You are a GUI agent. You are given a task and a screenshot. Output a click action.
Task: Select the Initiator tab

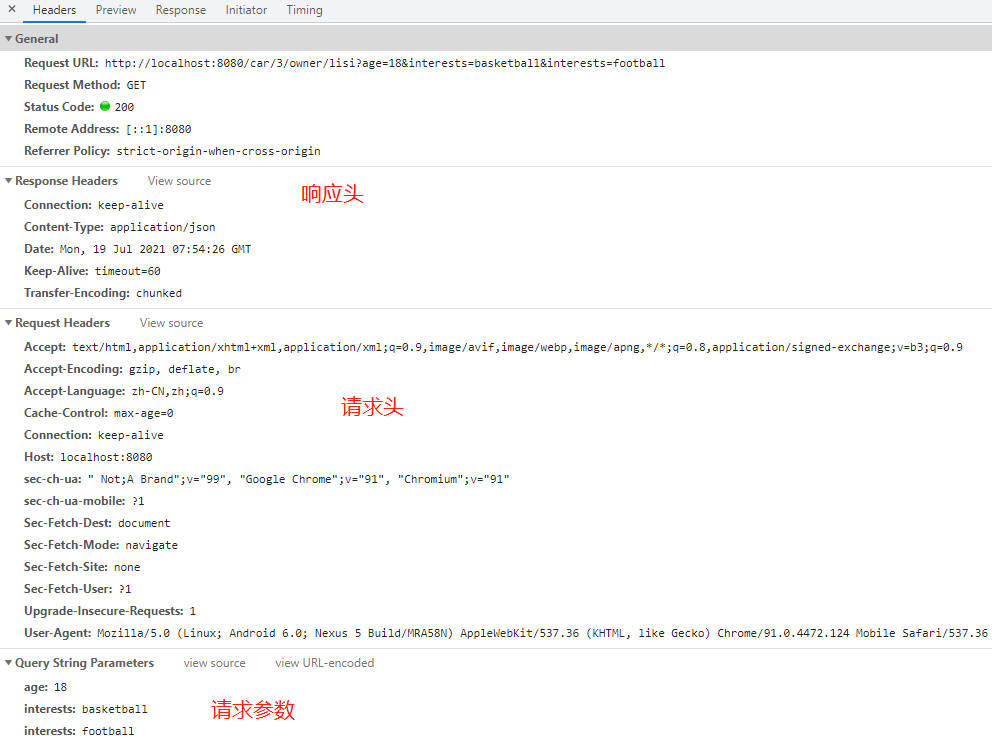(246, 10)
